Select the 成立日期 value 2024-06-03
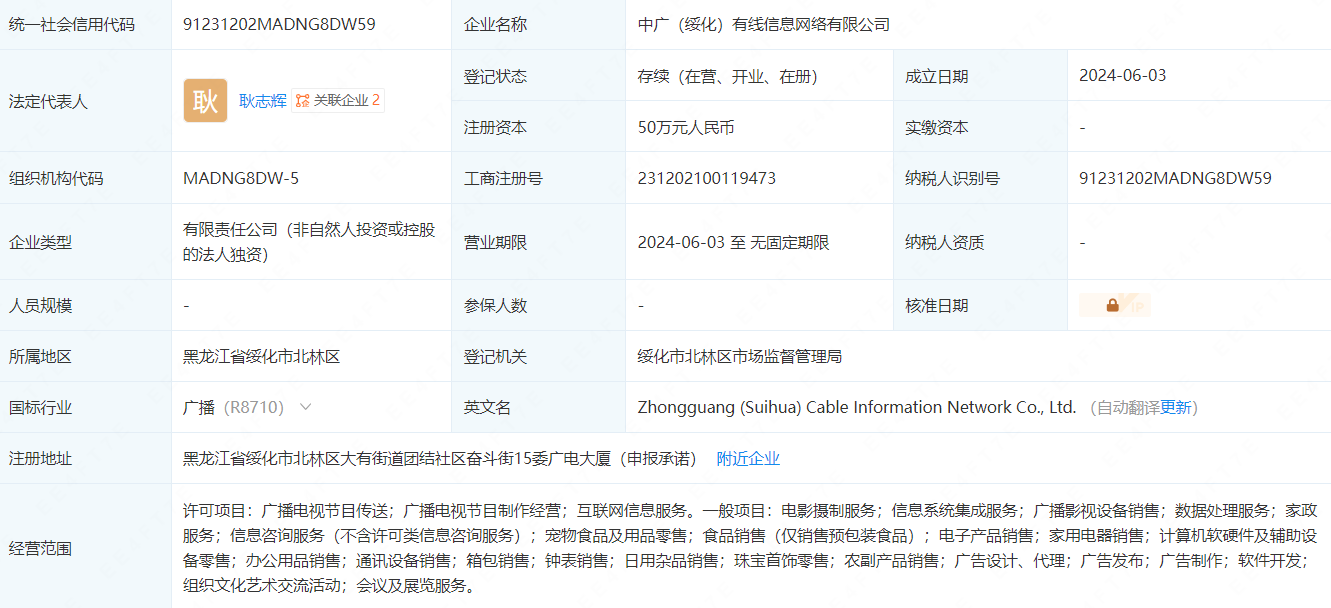The image size is (1331, 608). point(1123,76)
